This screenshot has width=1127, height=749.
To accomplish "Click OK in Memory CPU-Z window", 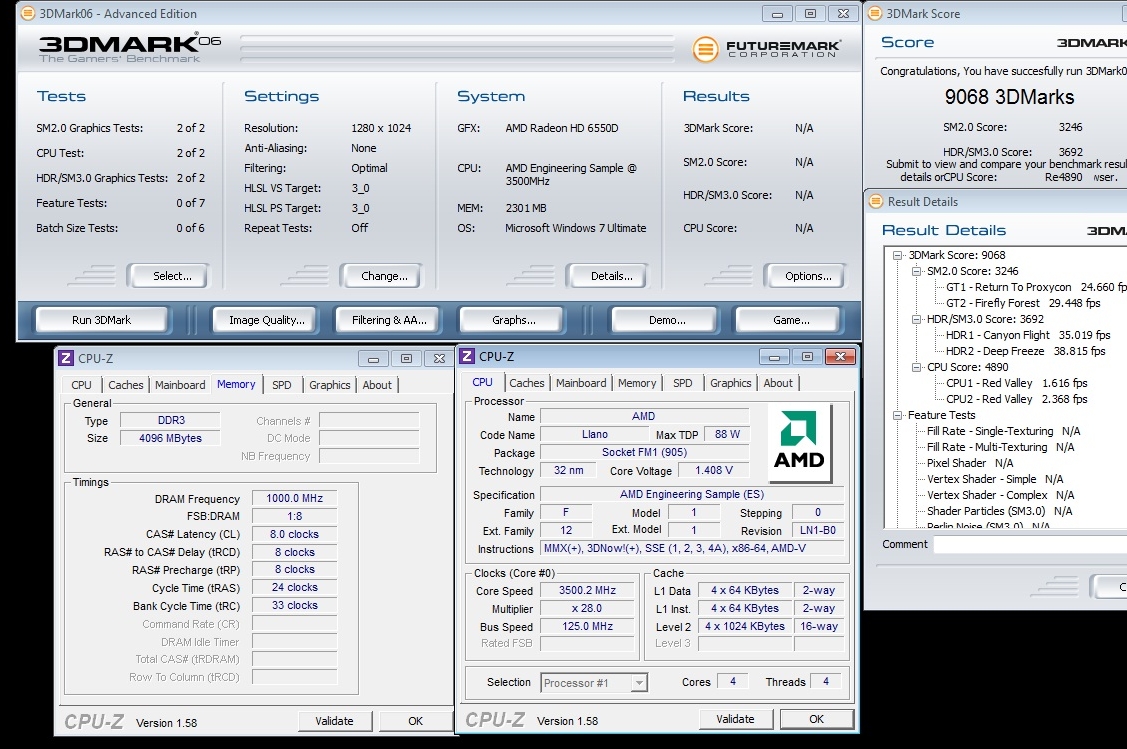I will coord(415,721).
